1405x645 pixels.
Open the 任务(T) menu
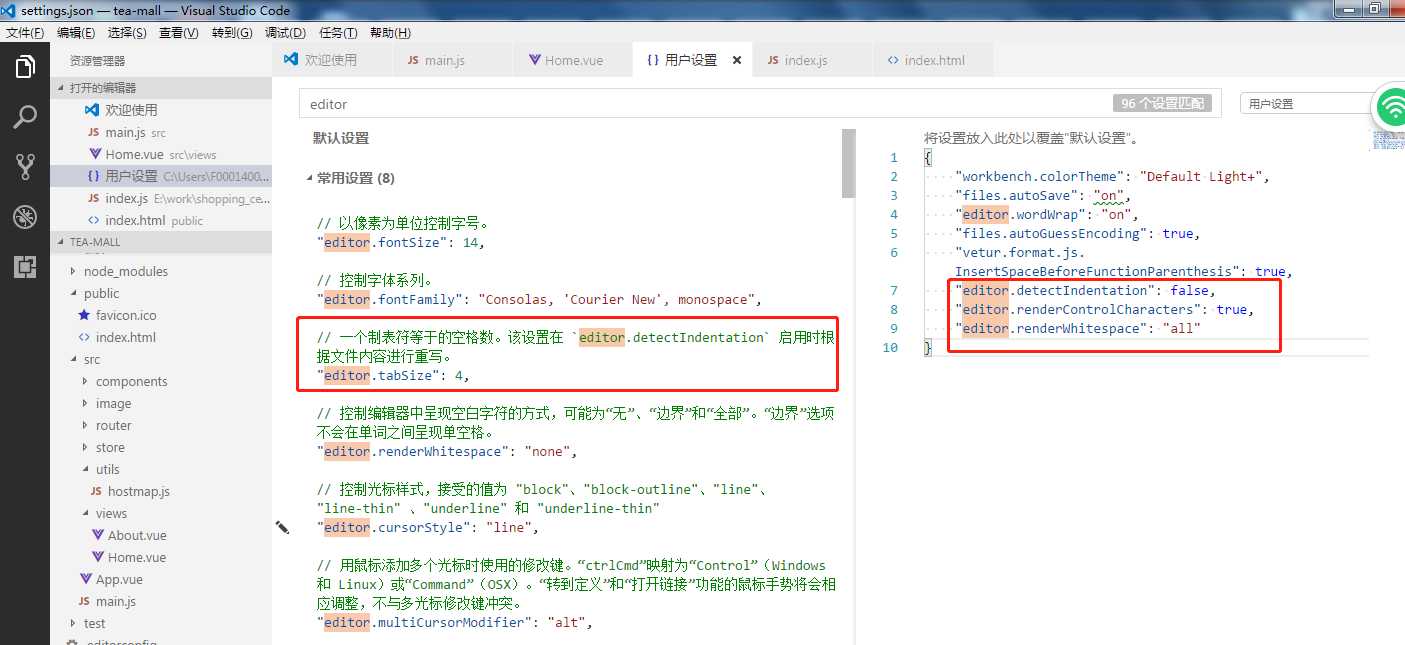pos(338,33)
